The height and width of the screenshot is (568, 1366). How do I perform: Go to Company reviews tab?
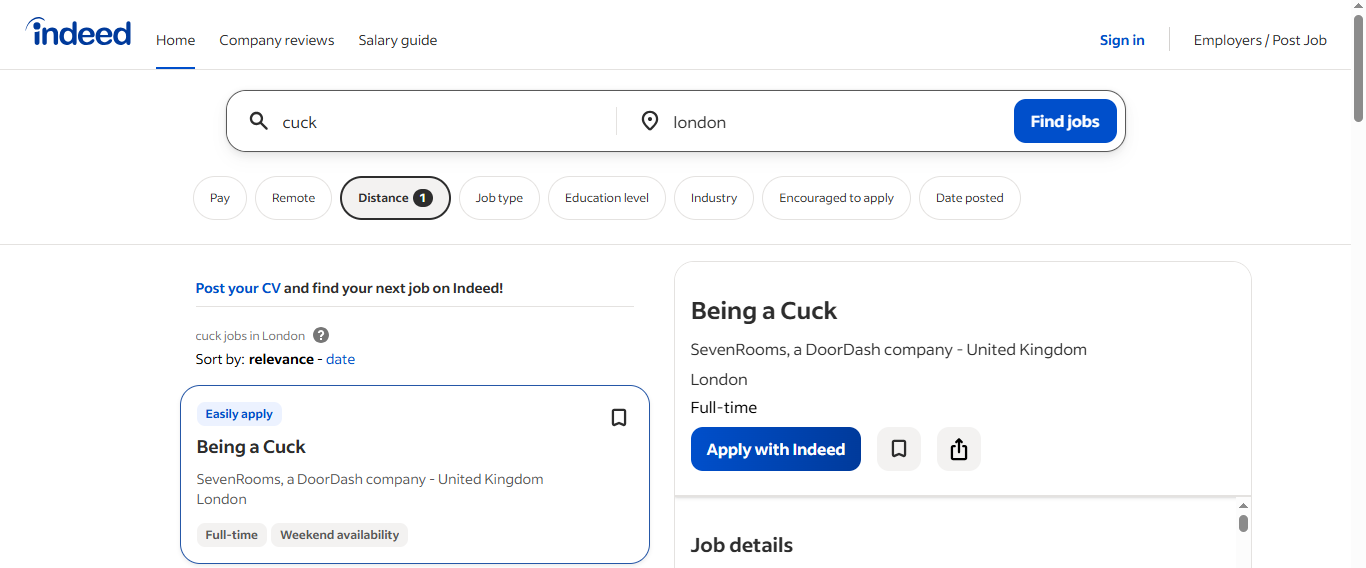277,40
